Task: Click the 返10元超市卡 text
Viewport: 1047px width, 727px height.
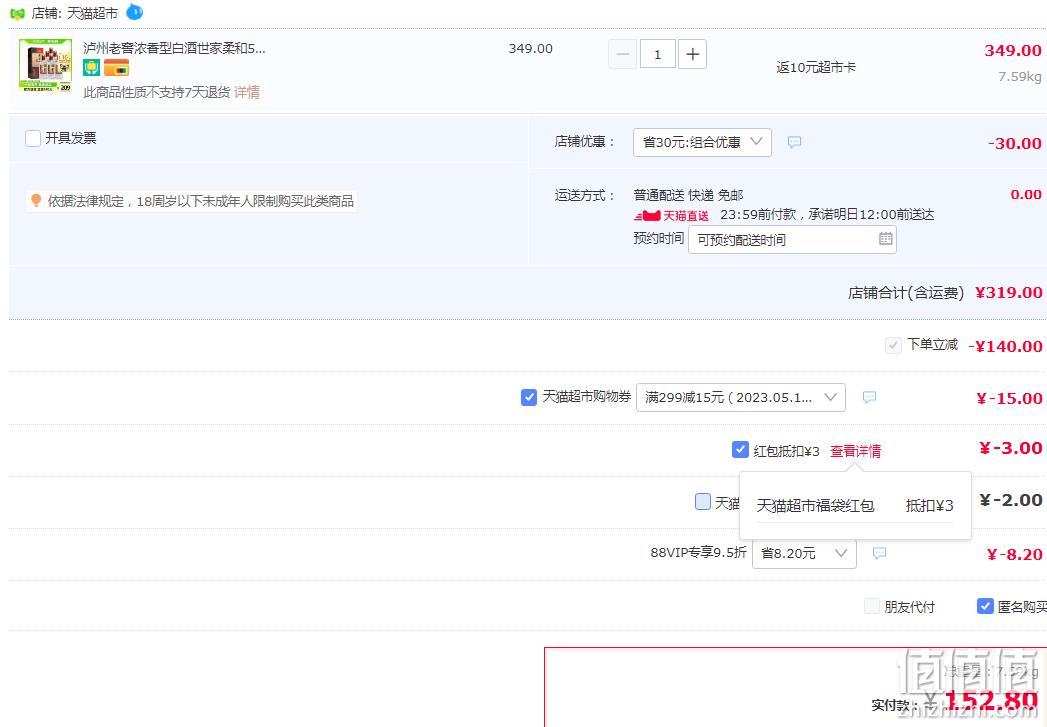Action: (x=816, y=67)
